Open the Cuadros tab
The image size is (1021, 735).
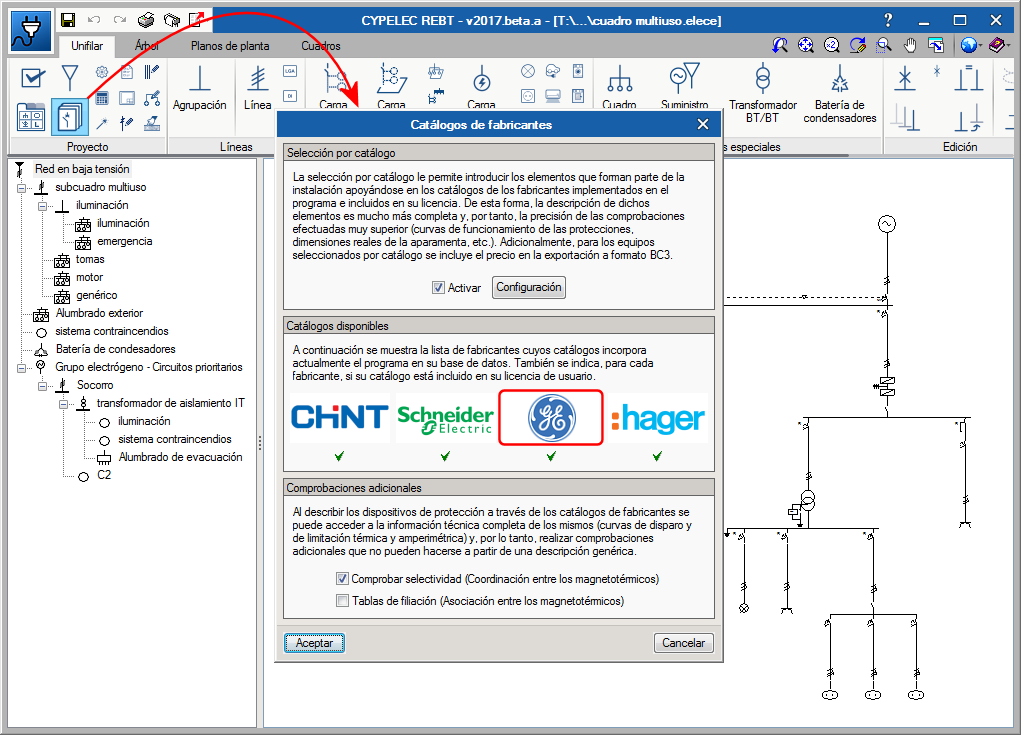pos(321,46)
